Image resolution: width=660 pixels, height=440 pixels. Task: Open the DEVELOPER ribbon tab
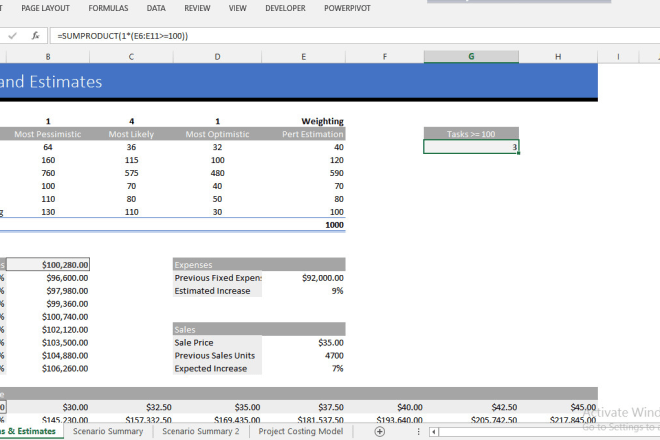(x=285, y=8)
